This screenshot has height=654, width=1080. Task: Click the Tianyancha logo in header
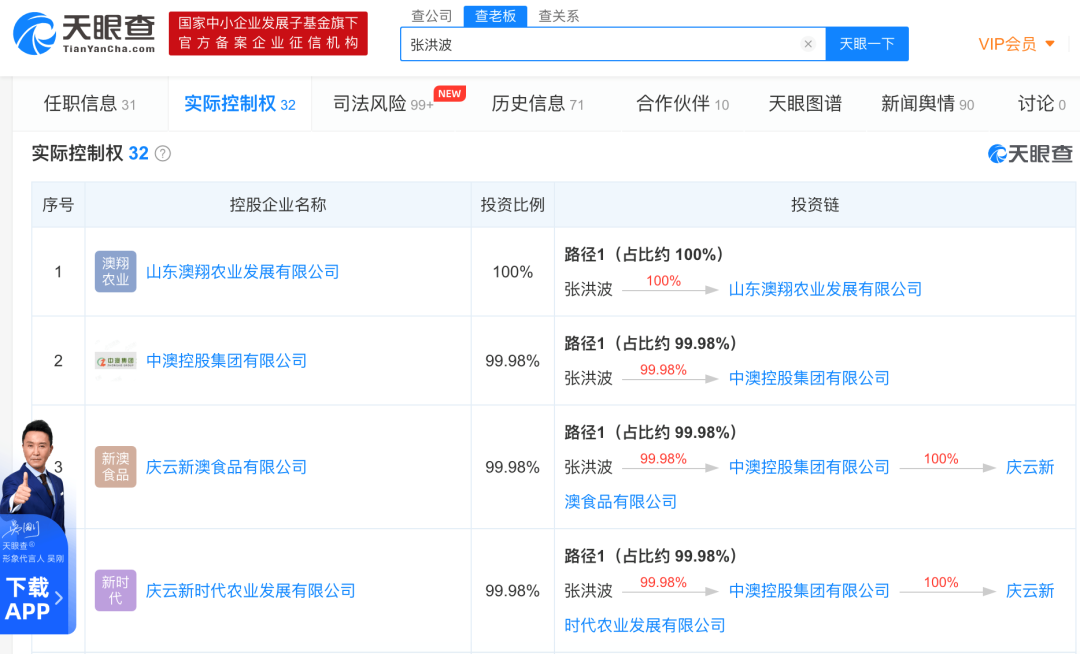tap(84, 33)
